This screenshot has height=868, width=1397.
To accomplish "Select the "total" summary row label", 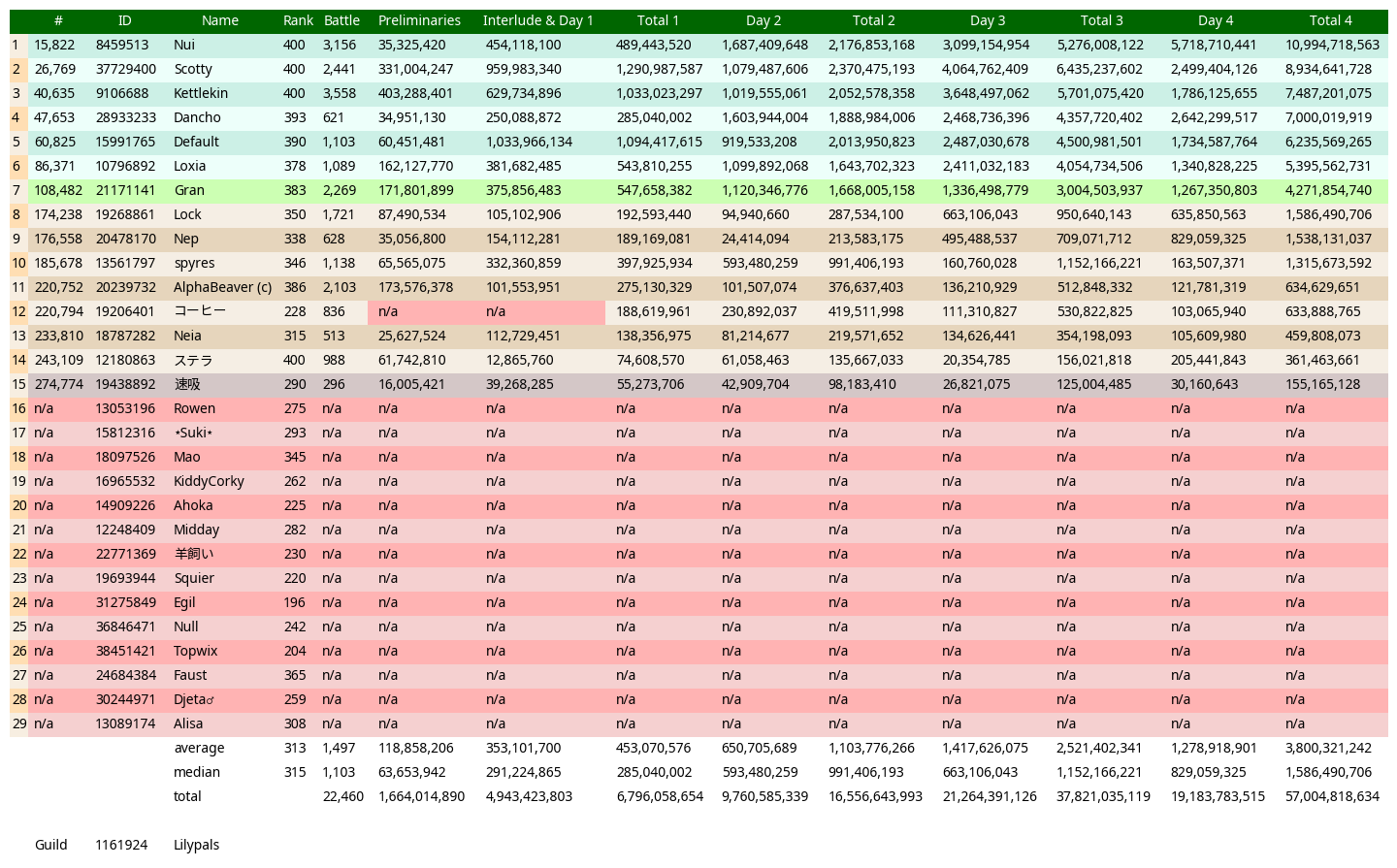I will [x=188, y=796].
